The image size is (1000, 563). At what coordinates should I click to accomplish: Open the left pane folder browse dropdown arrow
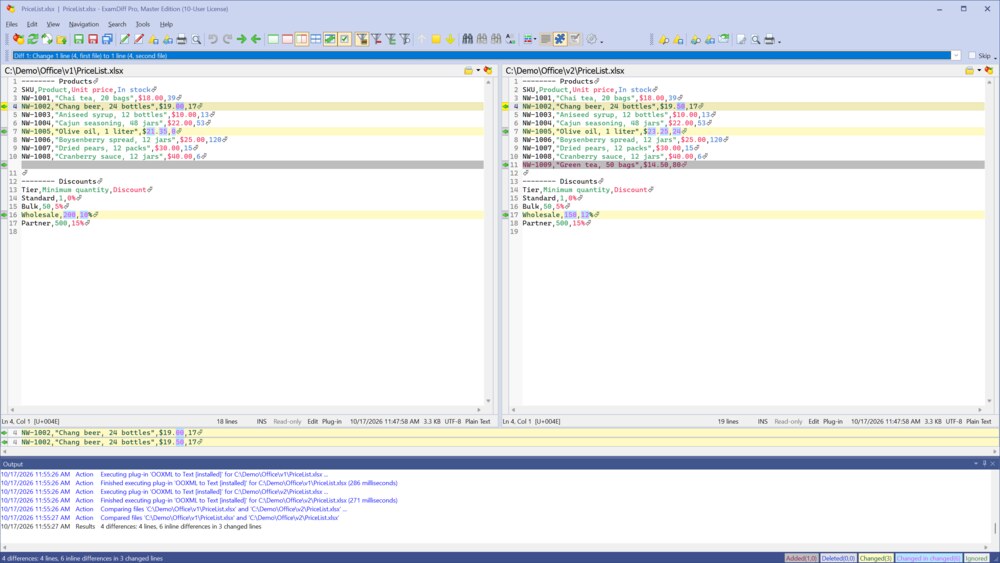[478, 71]
